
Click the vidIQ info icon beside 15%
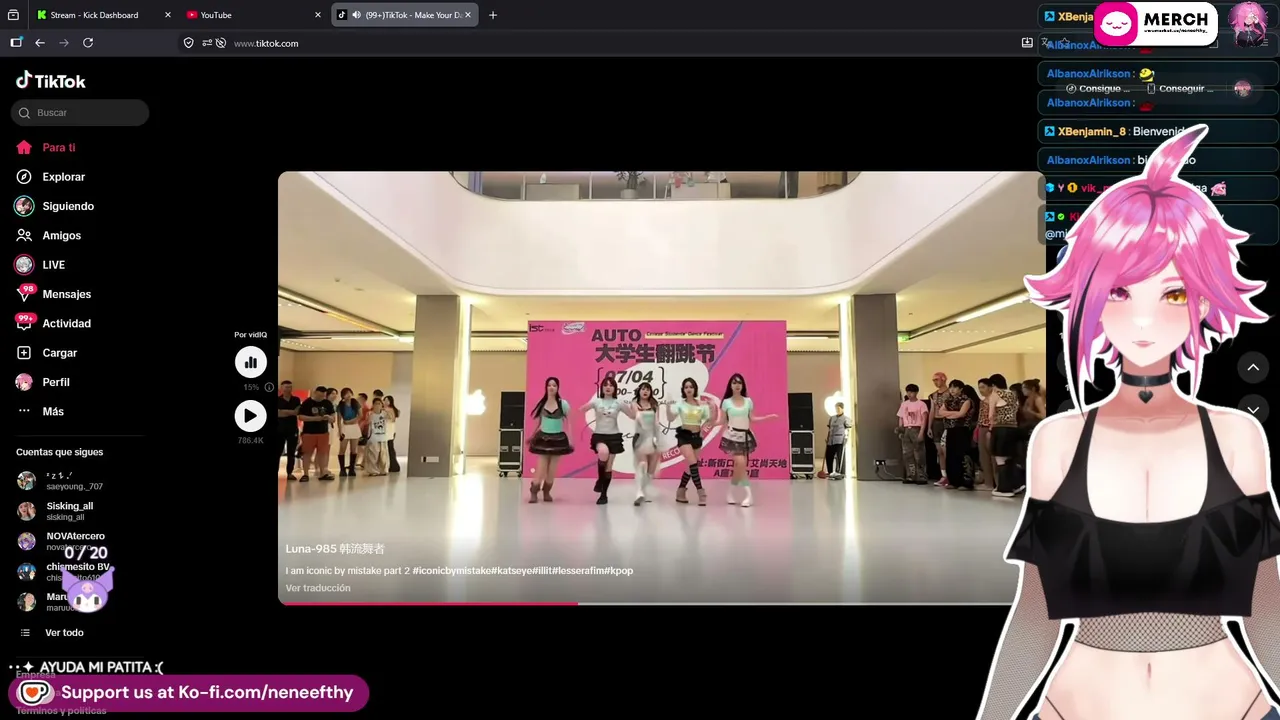coord(269,387)
